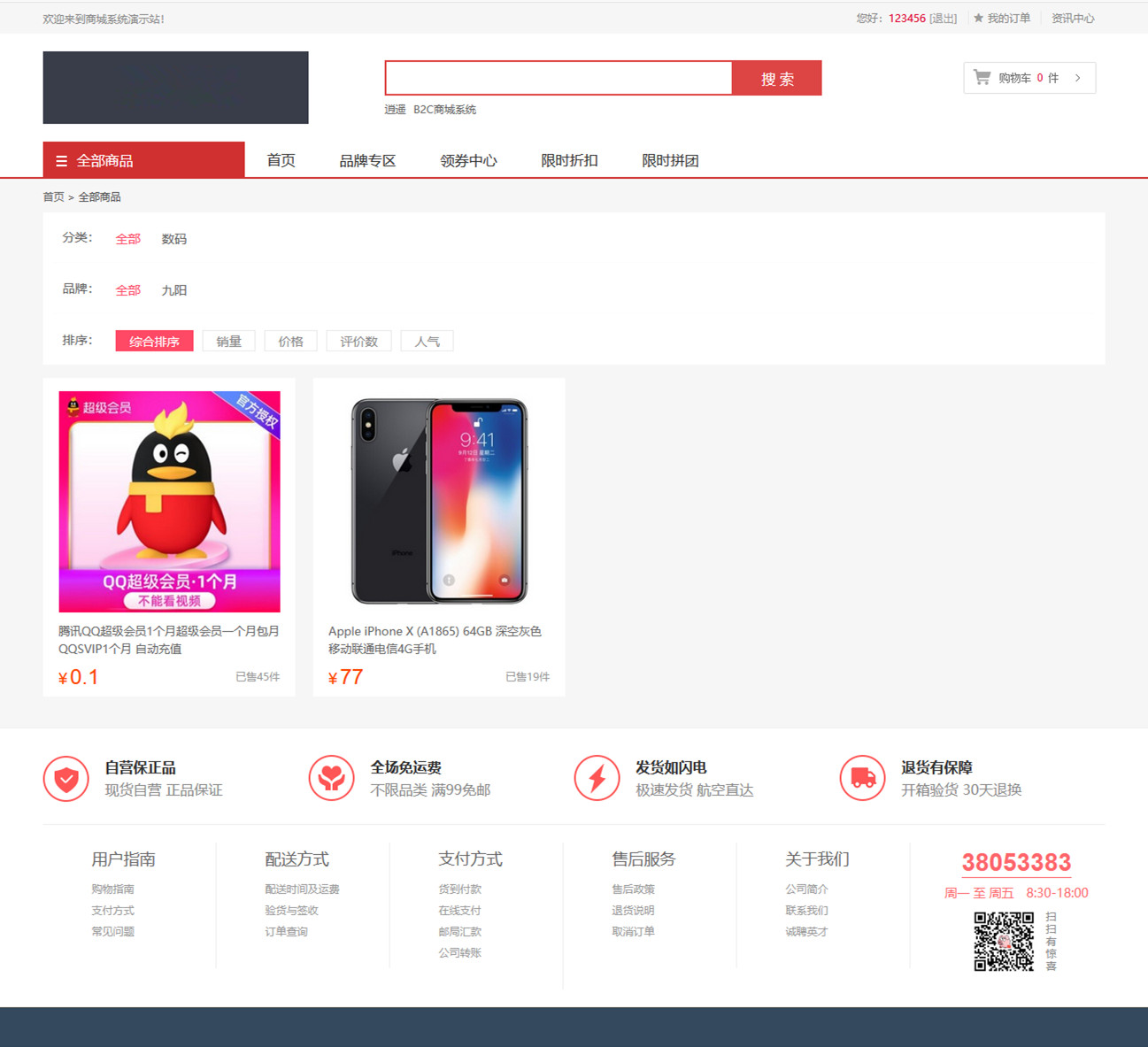
Task: Open the 领券中心 navigation tab
Action: tap(468, 160)
